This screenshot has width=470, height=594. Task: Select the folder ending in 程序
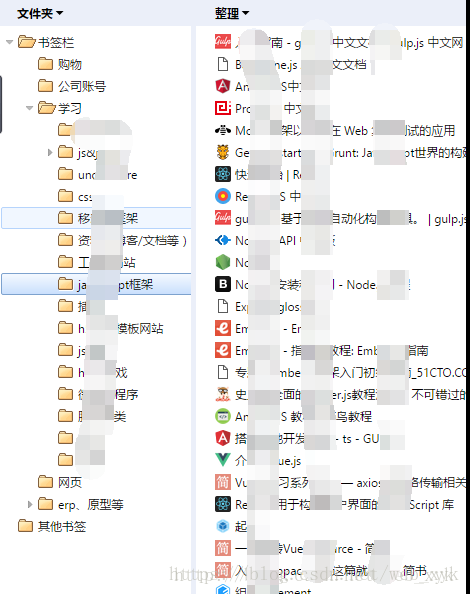pos(98,394)
